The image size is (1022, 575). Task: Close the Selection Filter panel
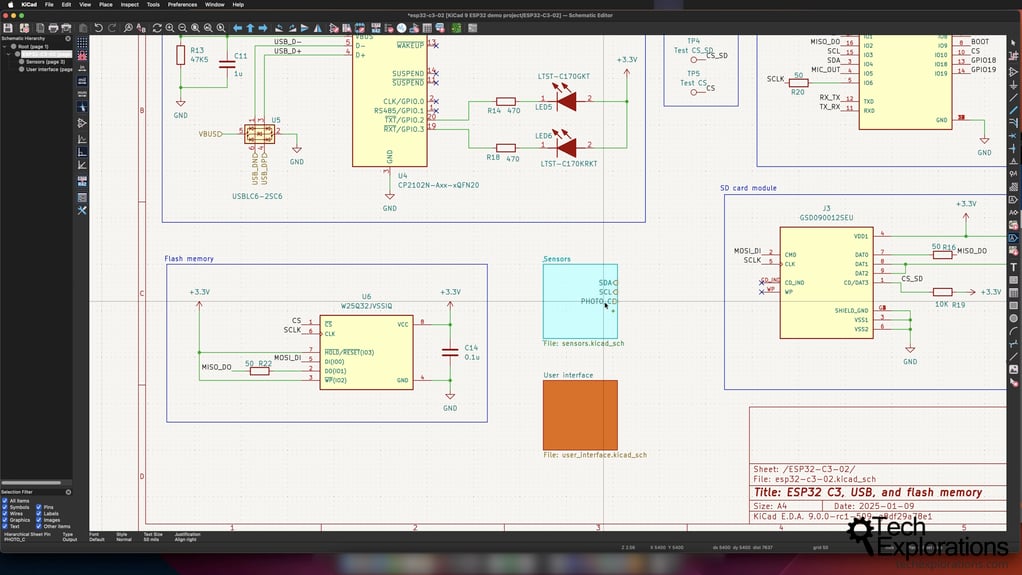pos(68,492)
